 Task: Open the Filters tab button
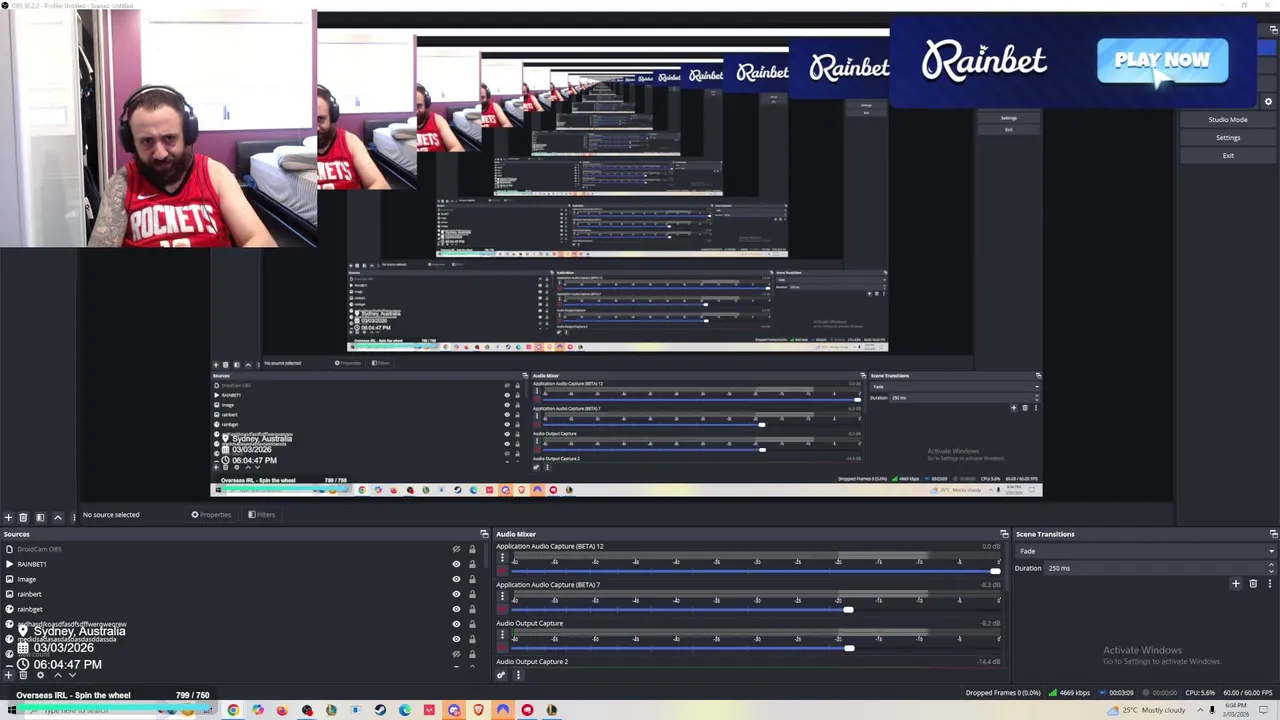261,515
